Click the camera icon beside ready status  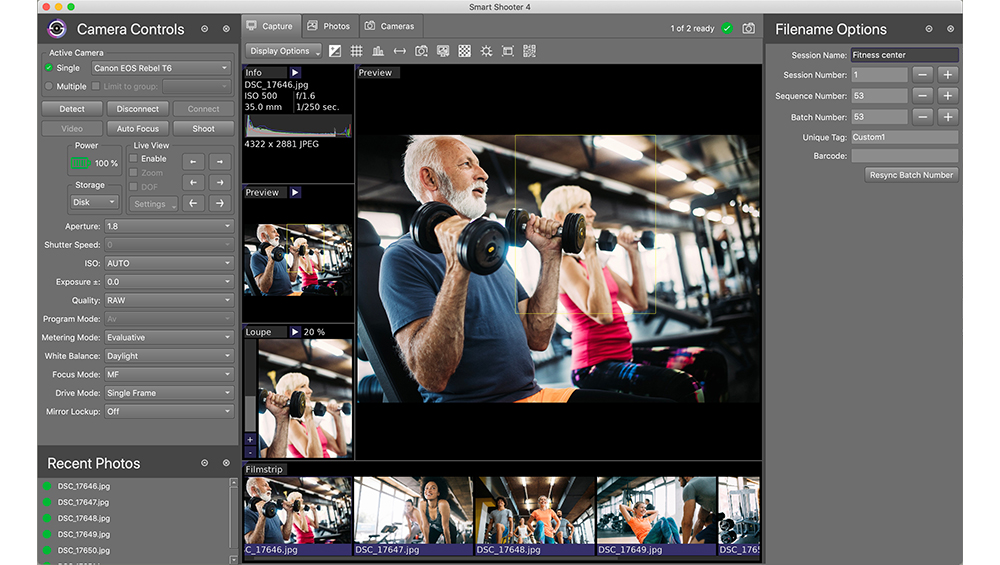(x=748, y=28)
